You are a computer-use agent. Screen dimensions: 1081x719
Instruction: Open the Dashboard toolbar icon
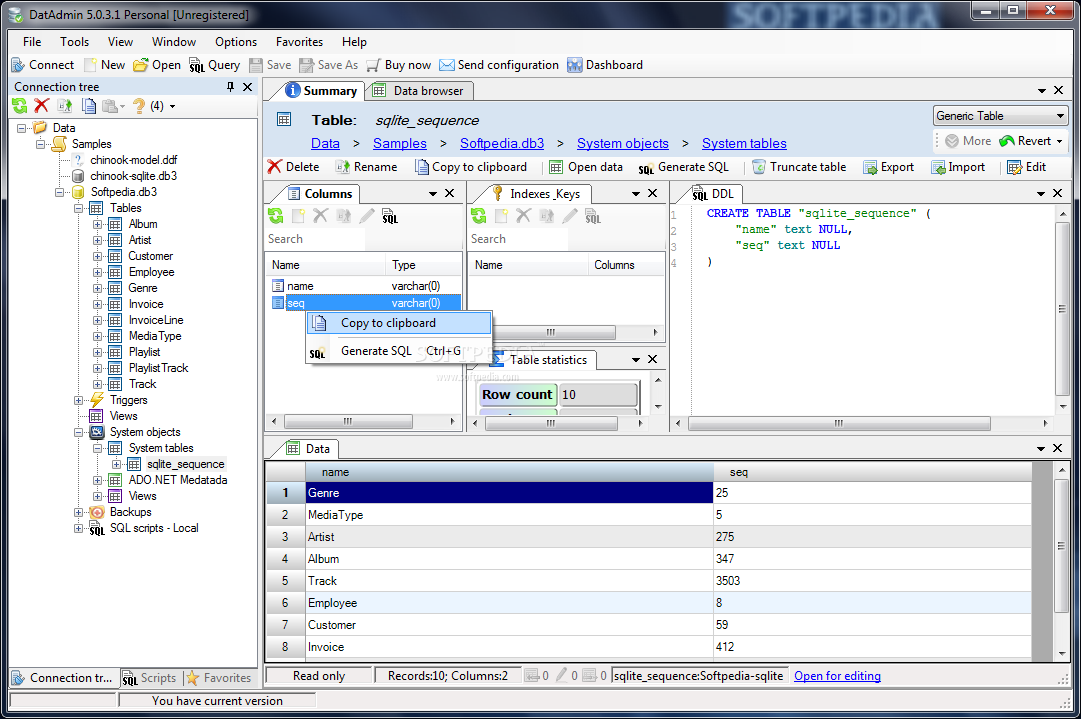coord(574,65)
